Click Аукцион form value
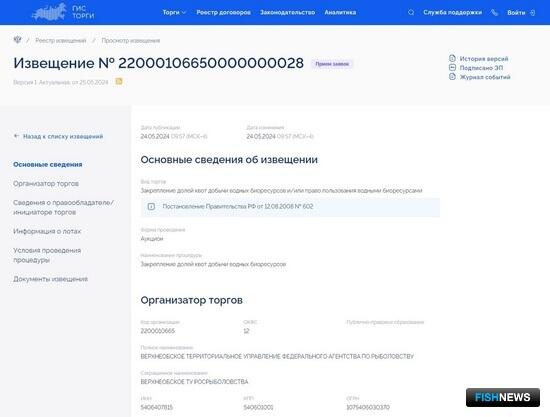550x417 pixels. click(152, 238)
